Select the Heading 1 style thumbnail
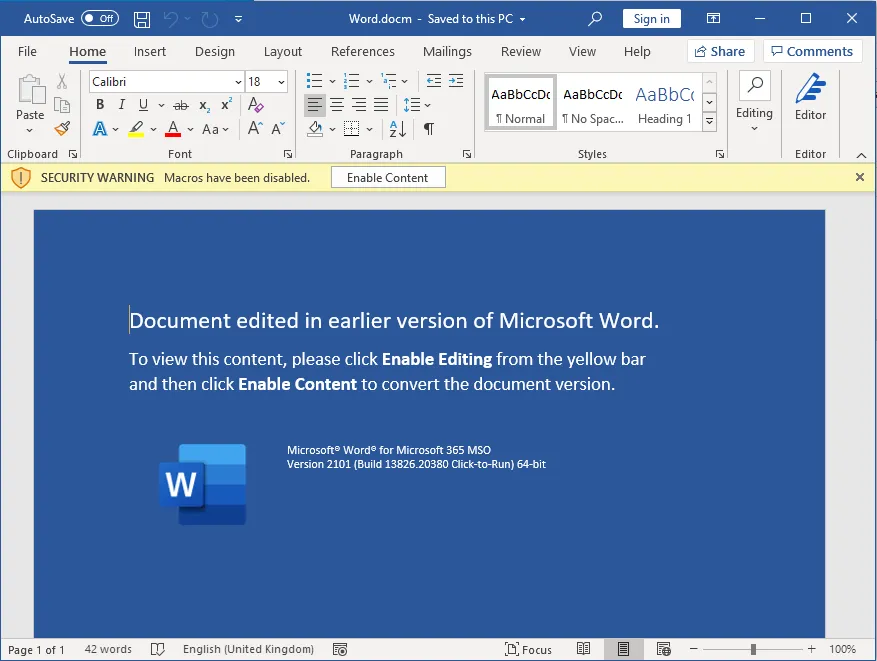877x661 pixels. click(664, 103)
